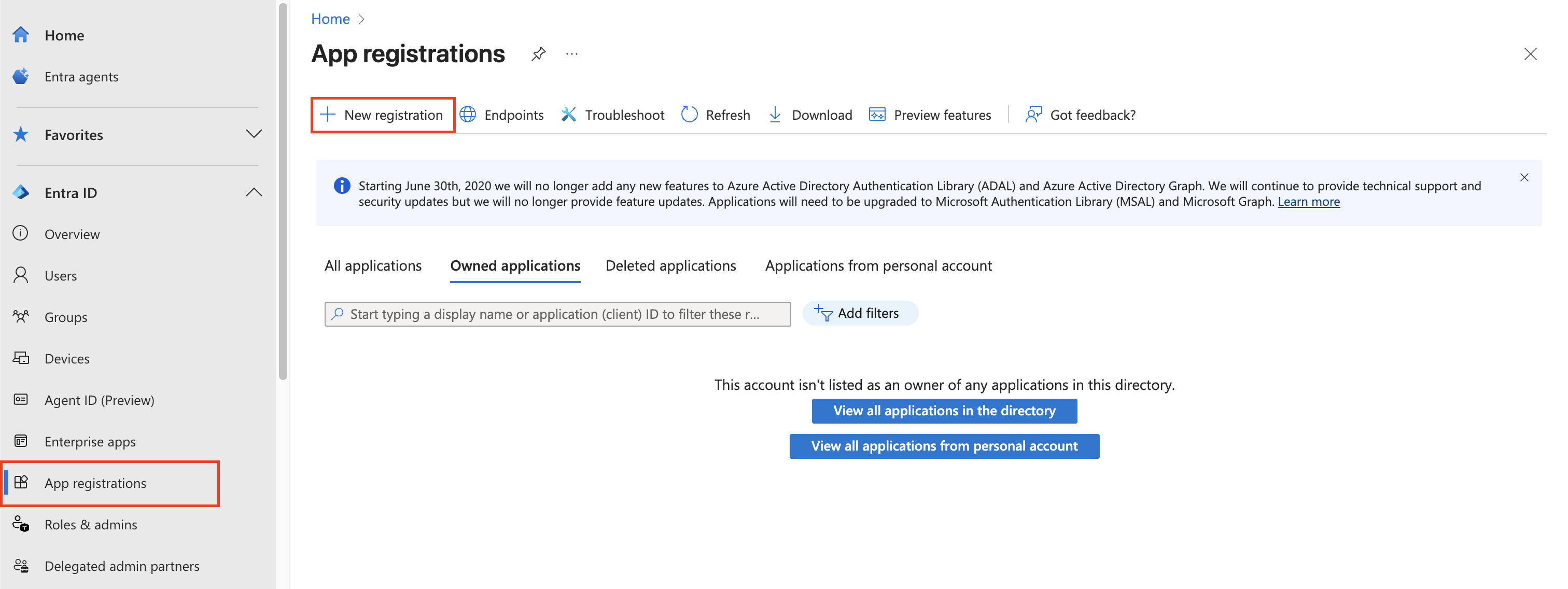Collapse the Entra ID section
This screenshot has height=589, width=1568.
point(255,192)
